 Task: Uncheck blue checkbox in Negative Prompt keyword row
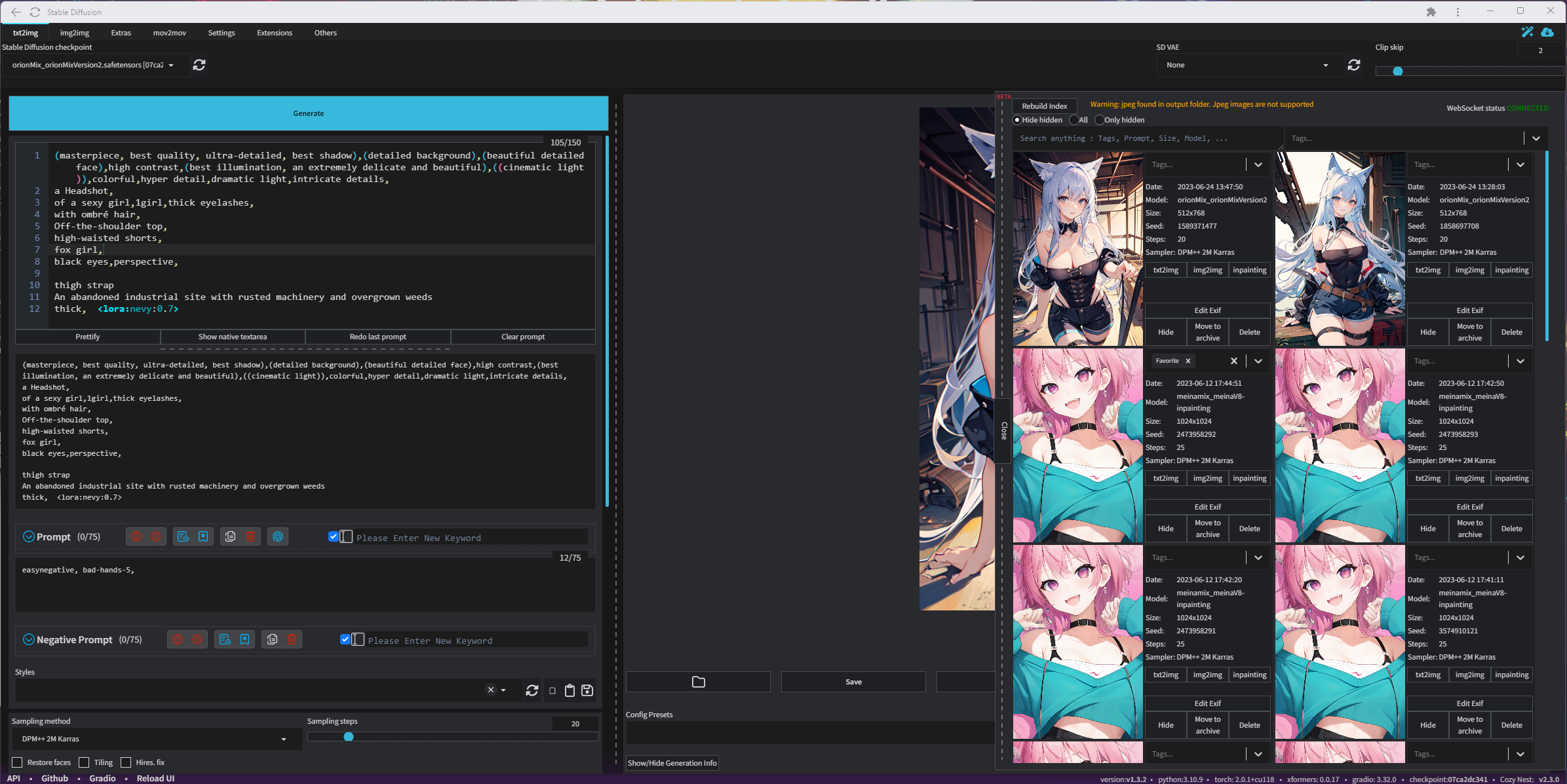pyautogui.click(x=345, y=639)
